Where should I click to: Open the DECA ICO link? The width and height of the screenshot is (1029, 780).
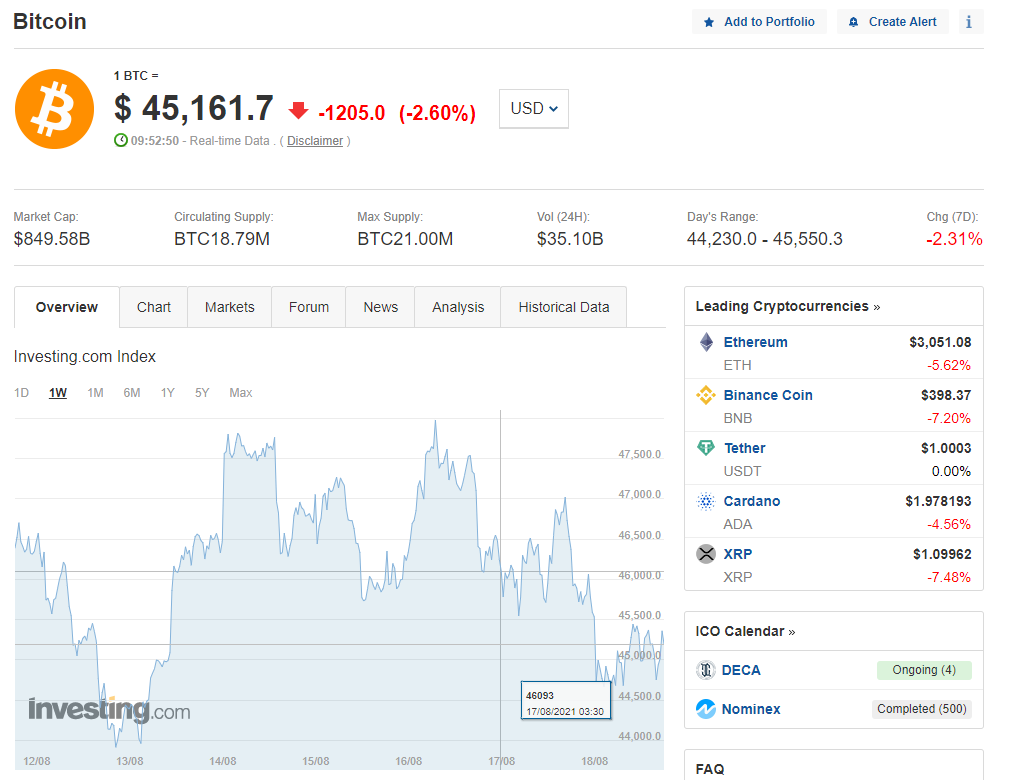741,670
